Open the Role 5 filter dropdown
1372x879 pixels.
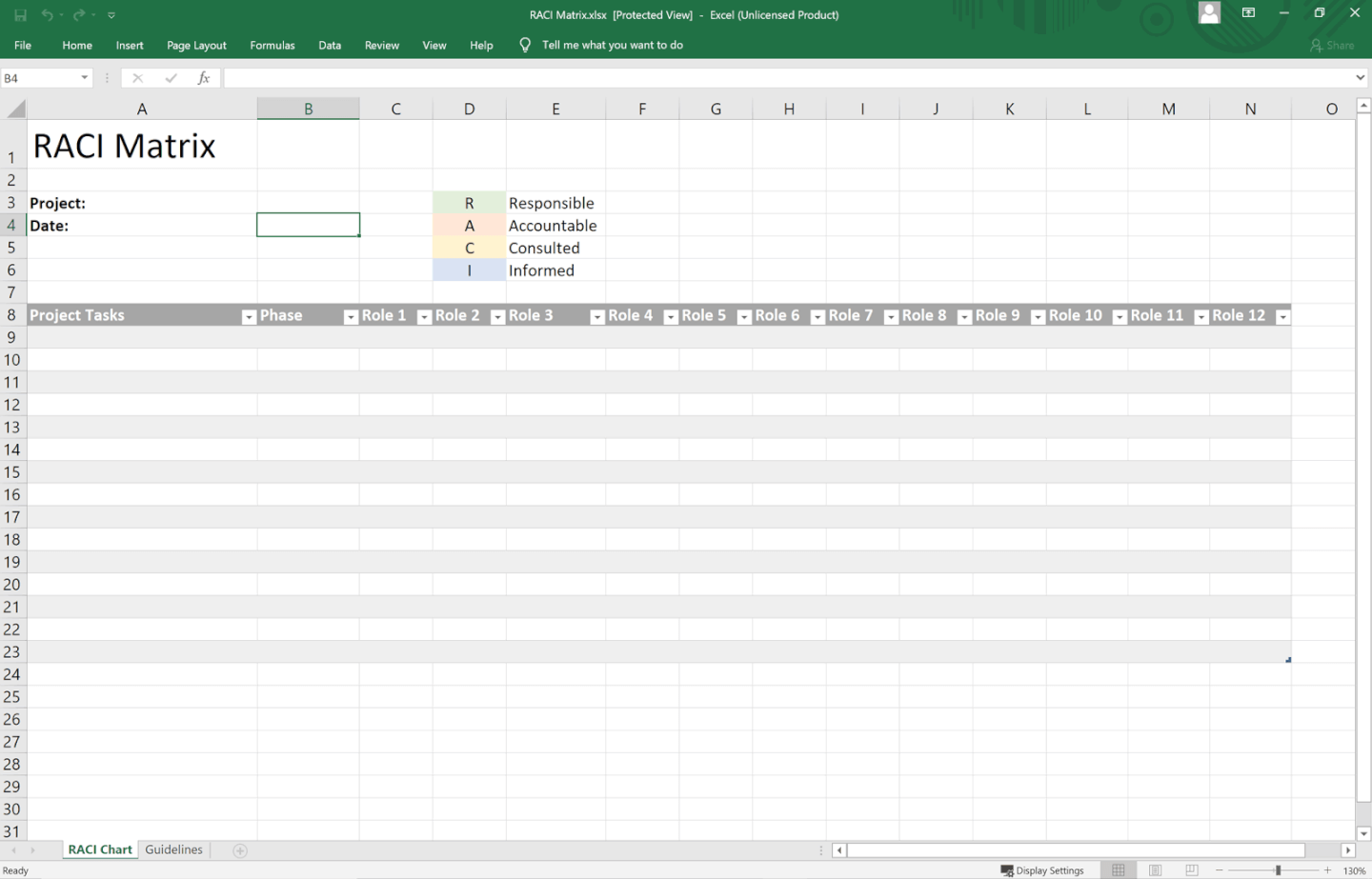744,317
